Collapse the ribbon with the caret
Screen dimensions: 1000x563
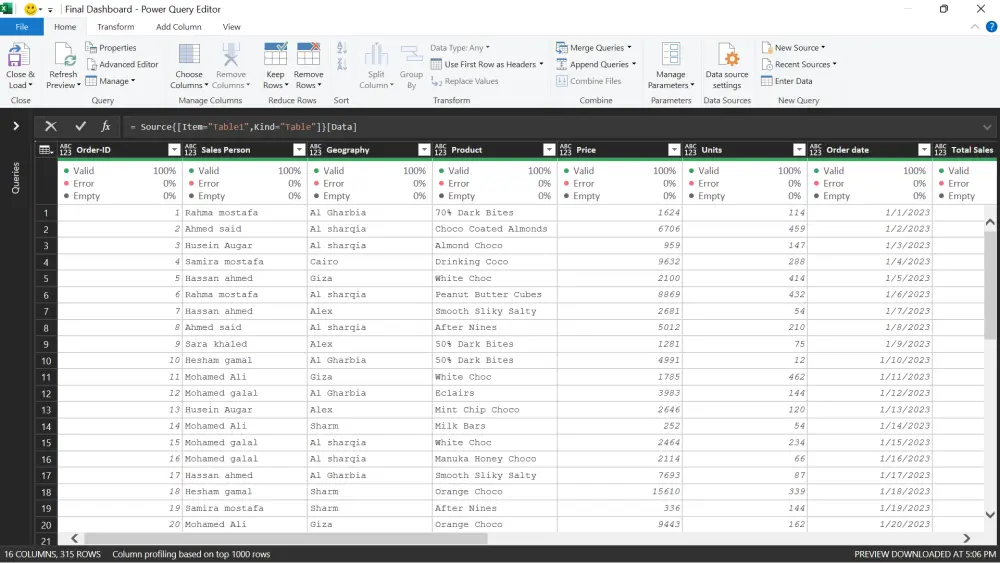(x=974, y=27)
